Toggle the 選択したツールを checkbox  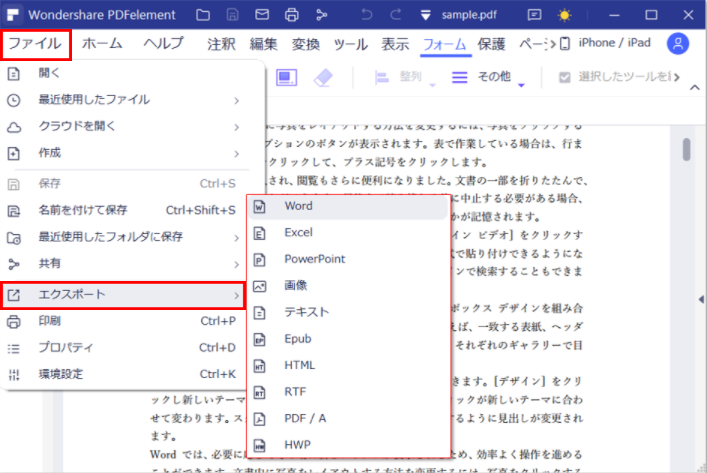coord(565,78)
